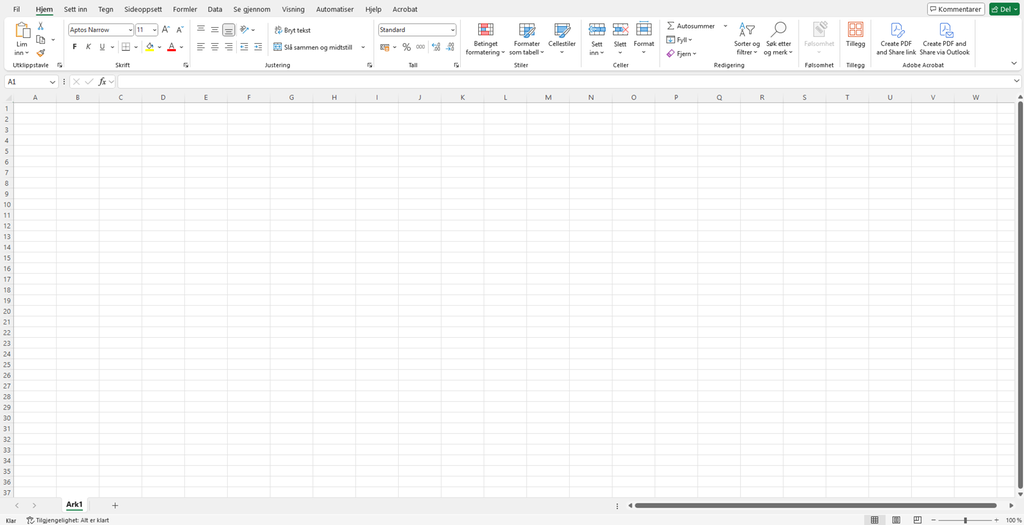Viewport: 1024px width, 525px height.
Task: Toggle italic formatting (K)
Action: click(x=88, y=47)
